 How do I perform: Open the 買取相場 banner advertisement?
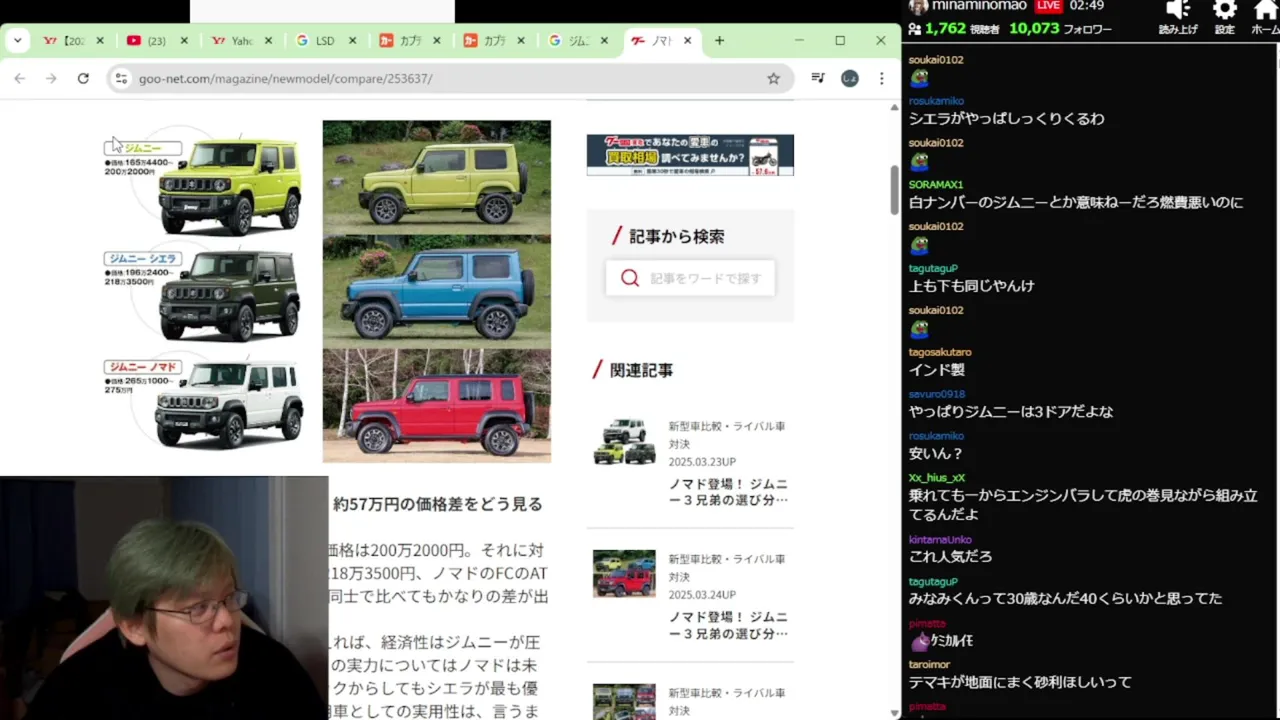coord(690,155)
